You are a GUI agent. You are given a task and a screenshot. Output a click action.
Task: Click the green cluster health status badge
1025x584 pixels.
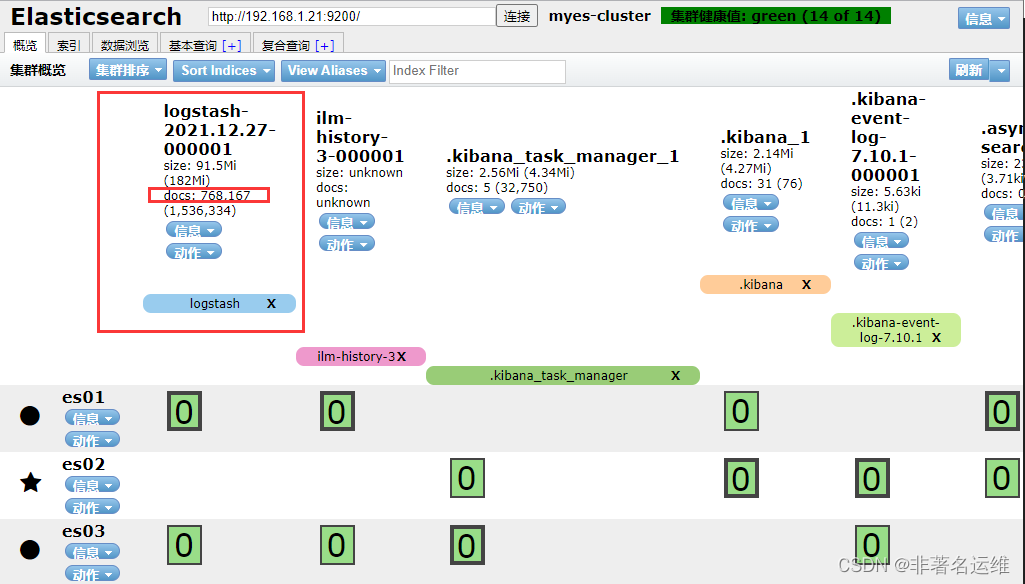coord(776,16)
